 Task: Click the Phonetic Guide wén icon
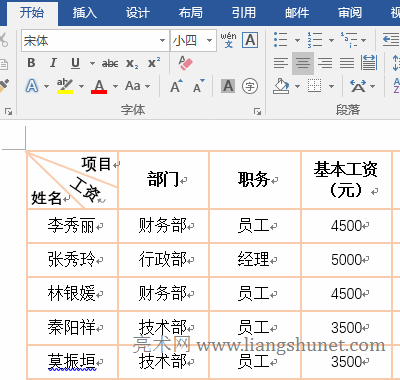[x=228, y=40]
